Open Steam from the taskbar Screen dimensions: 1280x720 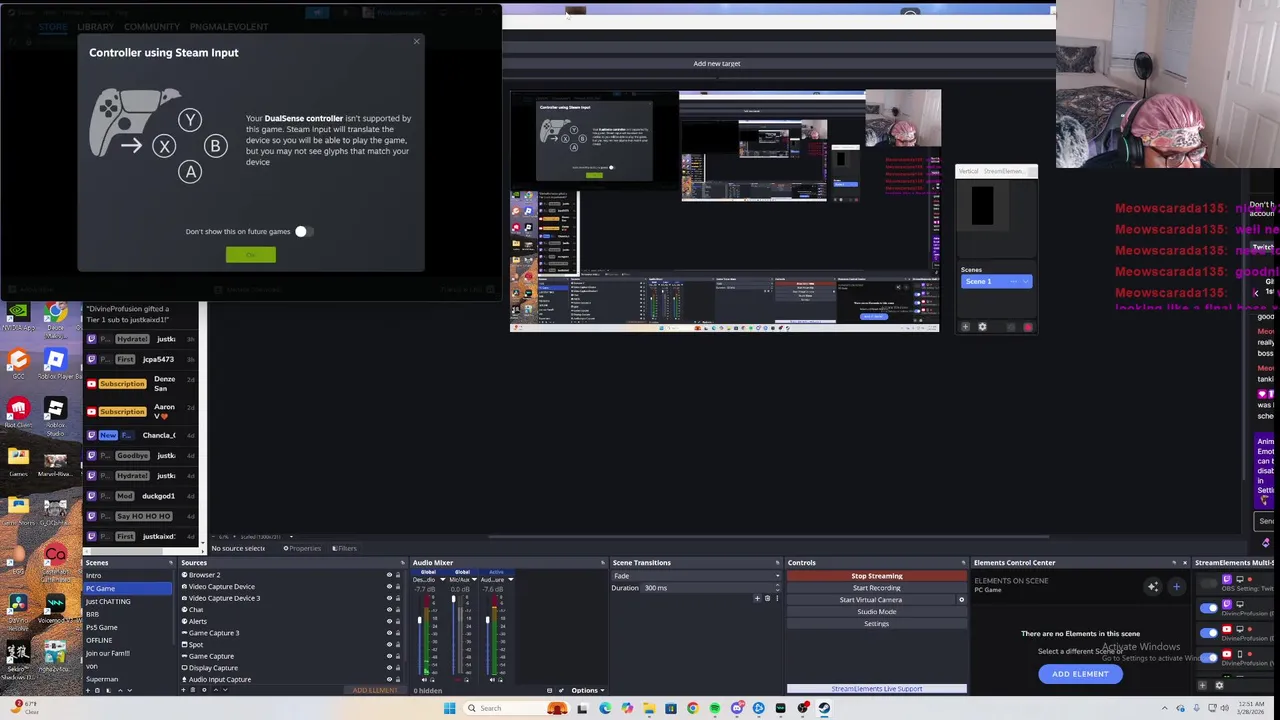tap(824, 708)
